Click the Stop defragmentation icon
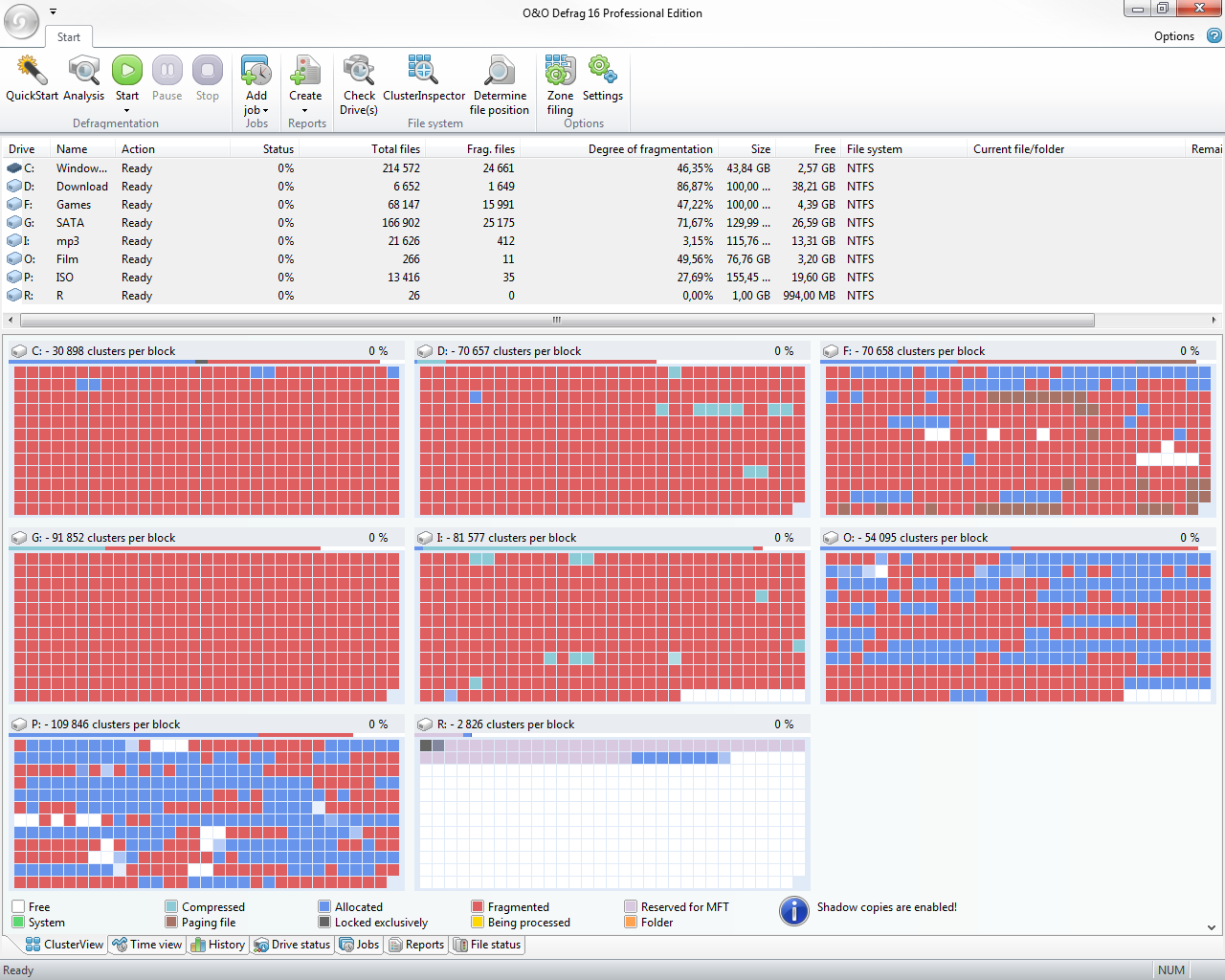The width and height of the screenshot is (1225, 980). click(x=208, y=70)
